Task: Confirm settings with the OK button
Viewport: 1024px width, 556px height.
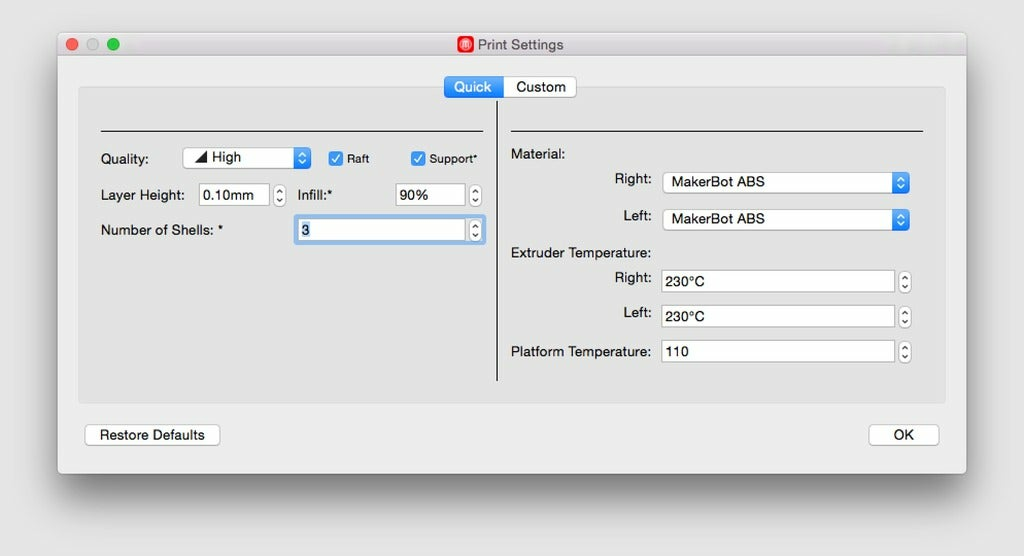Action: point(903,435)
